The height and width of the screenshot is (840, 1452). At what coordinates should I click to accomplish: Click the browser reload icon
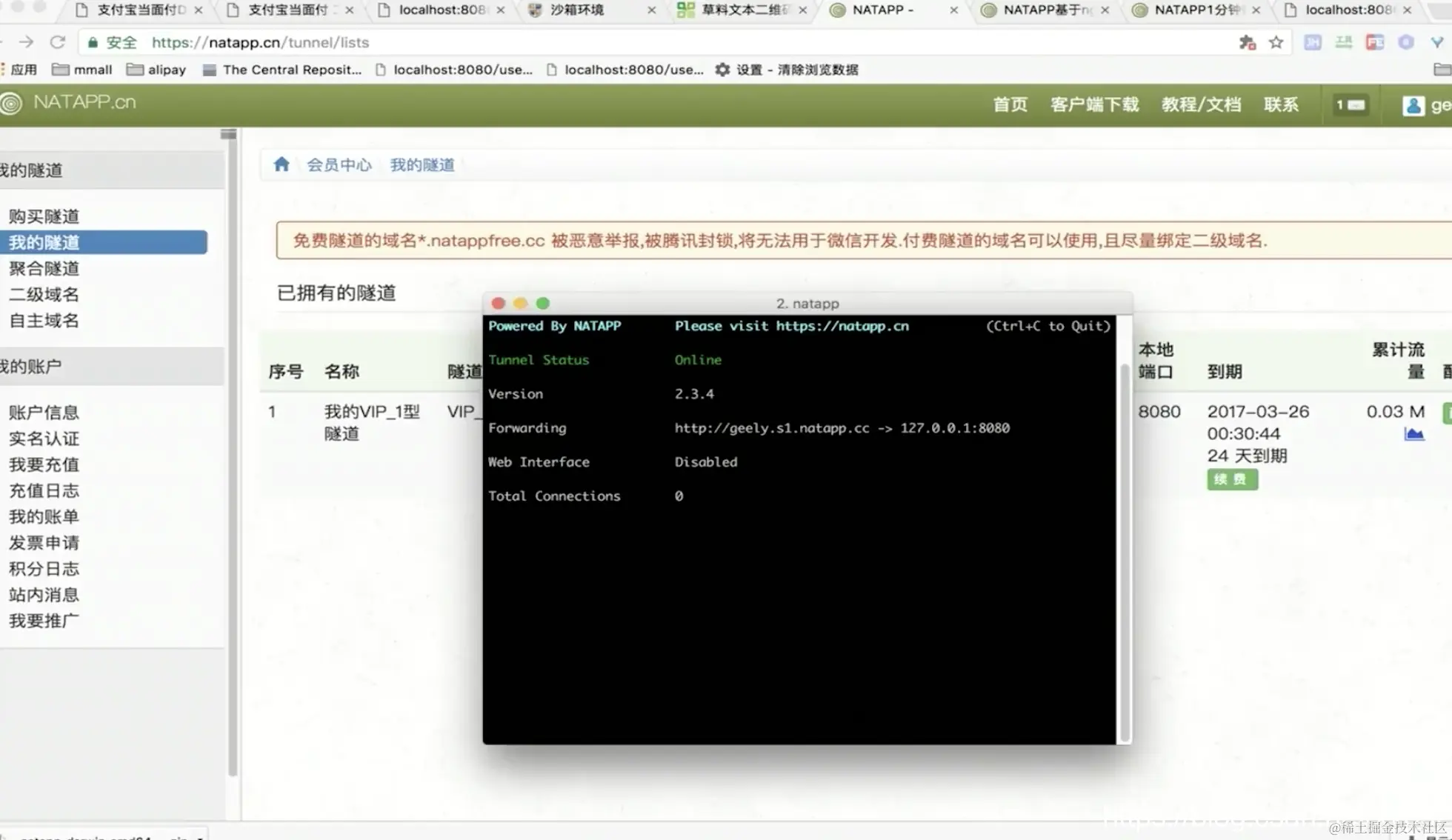[58, 42]
